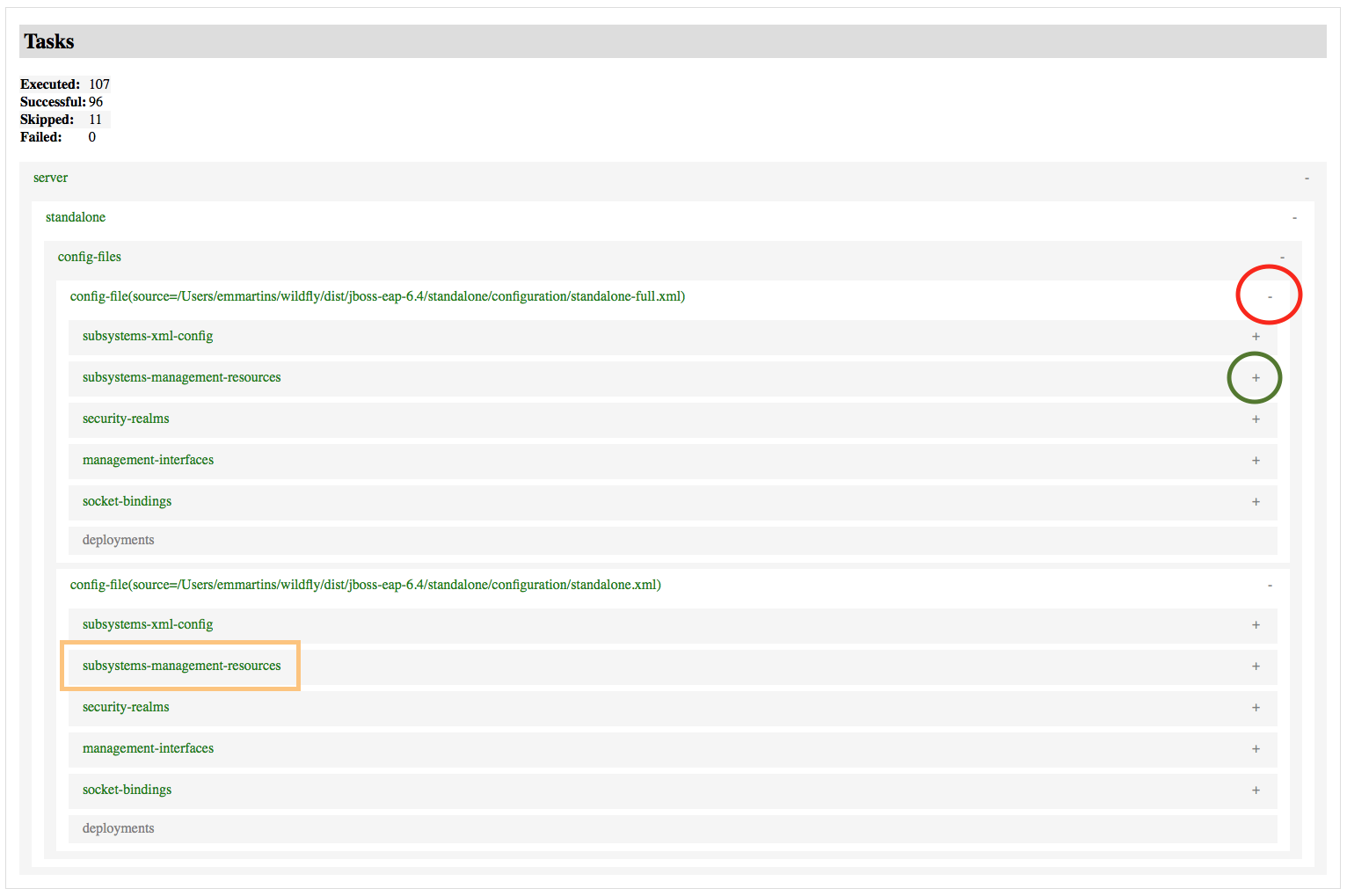Expand subsystems-management-resources plus under standalone.xml
Screen dimensions: 1347x896
[1256, 667]
